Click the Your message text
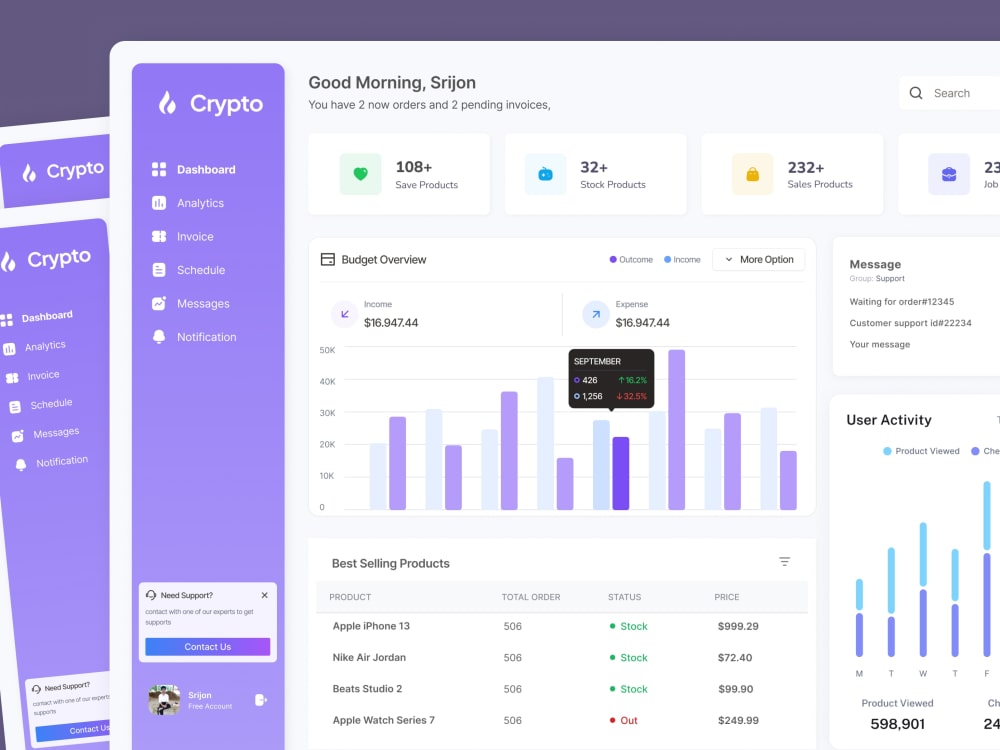Screen dimensions: 1000x750 click(x=879, y=344)
